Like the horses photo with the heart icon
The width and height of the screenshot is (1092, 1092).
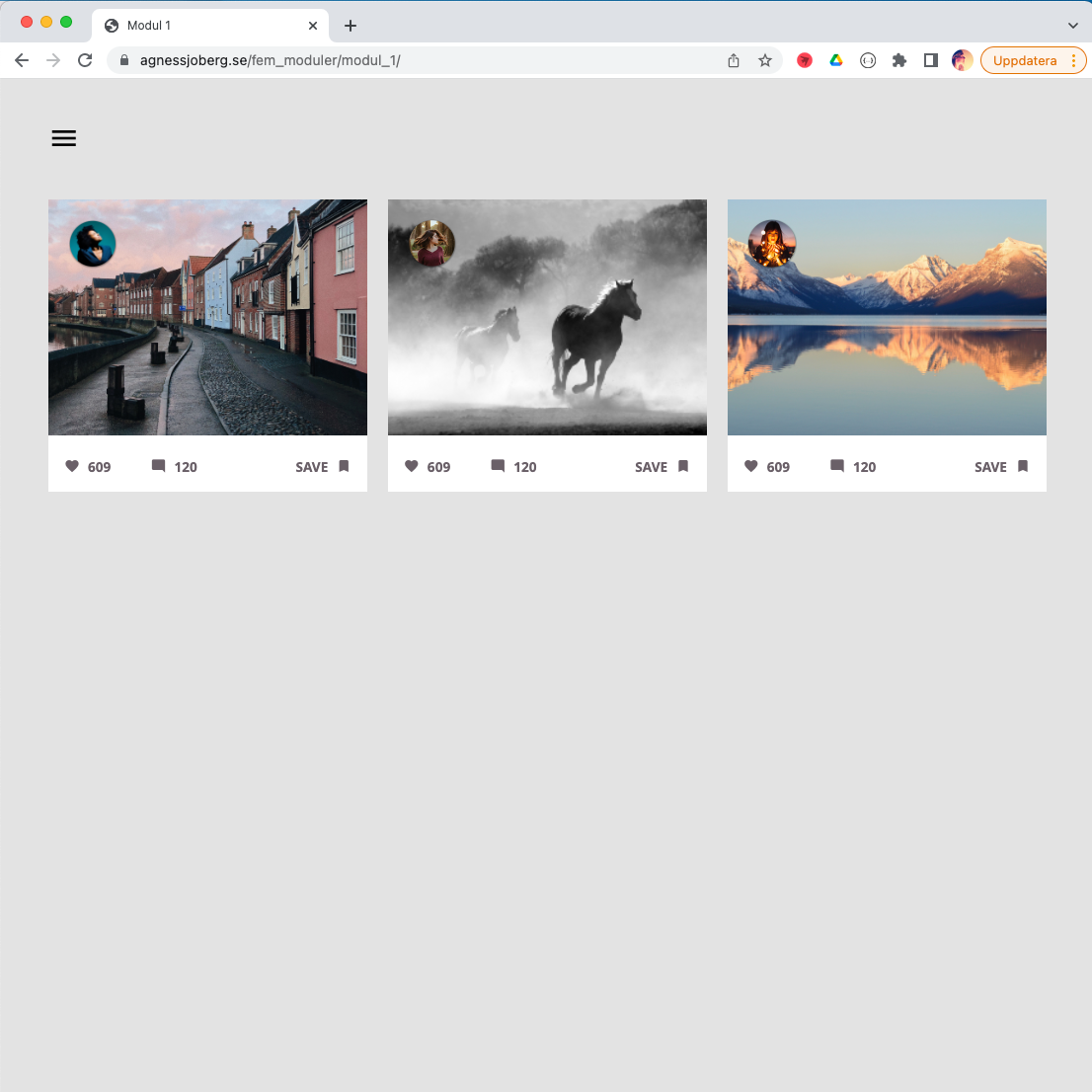coord(412,466)
